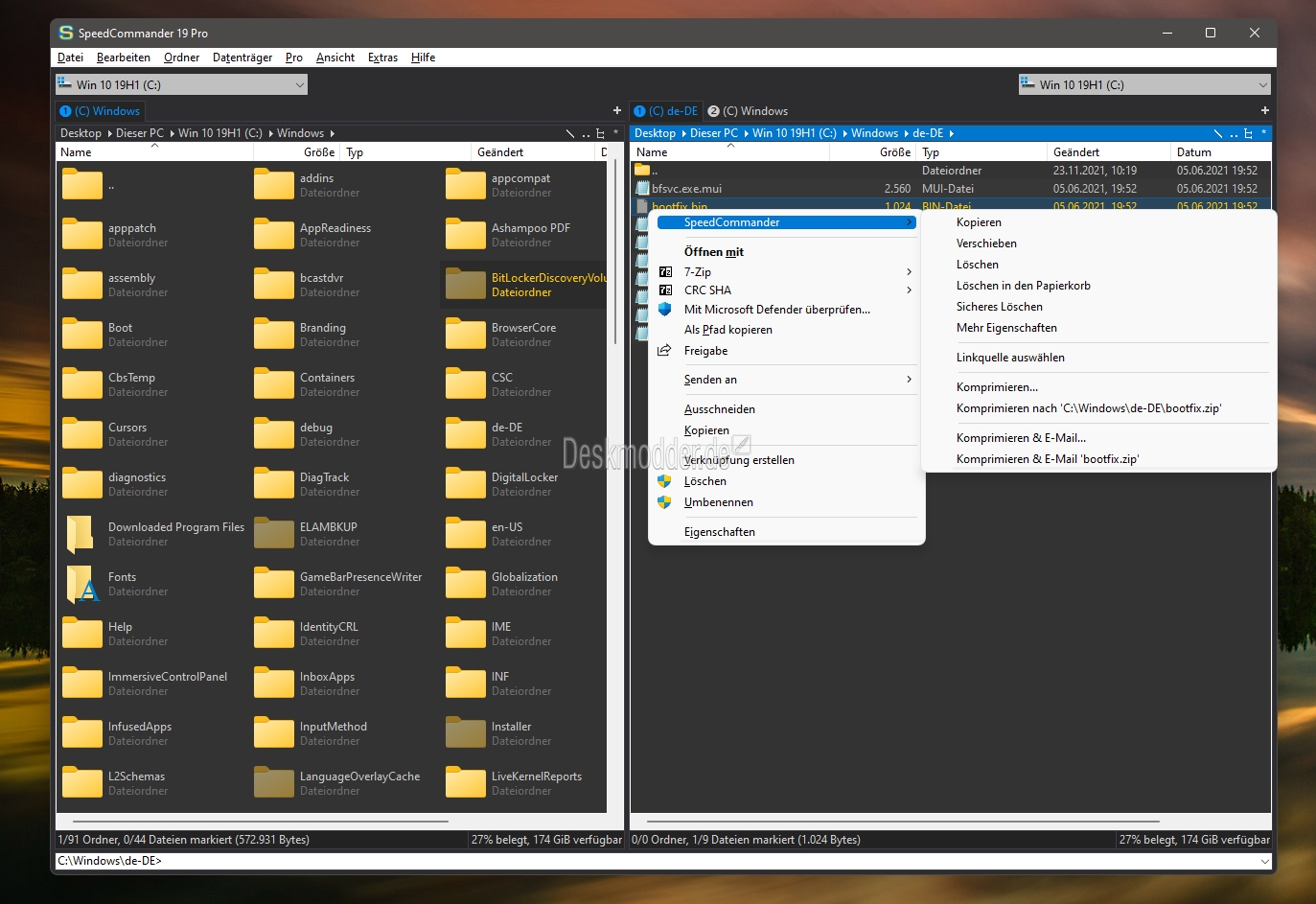Open right drive dropdown Win 10 19H1

pyautogui.click(x=1144, y=84)
